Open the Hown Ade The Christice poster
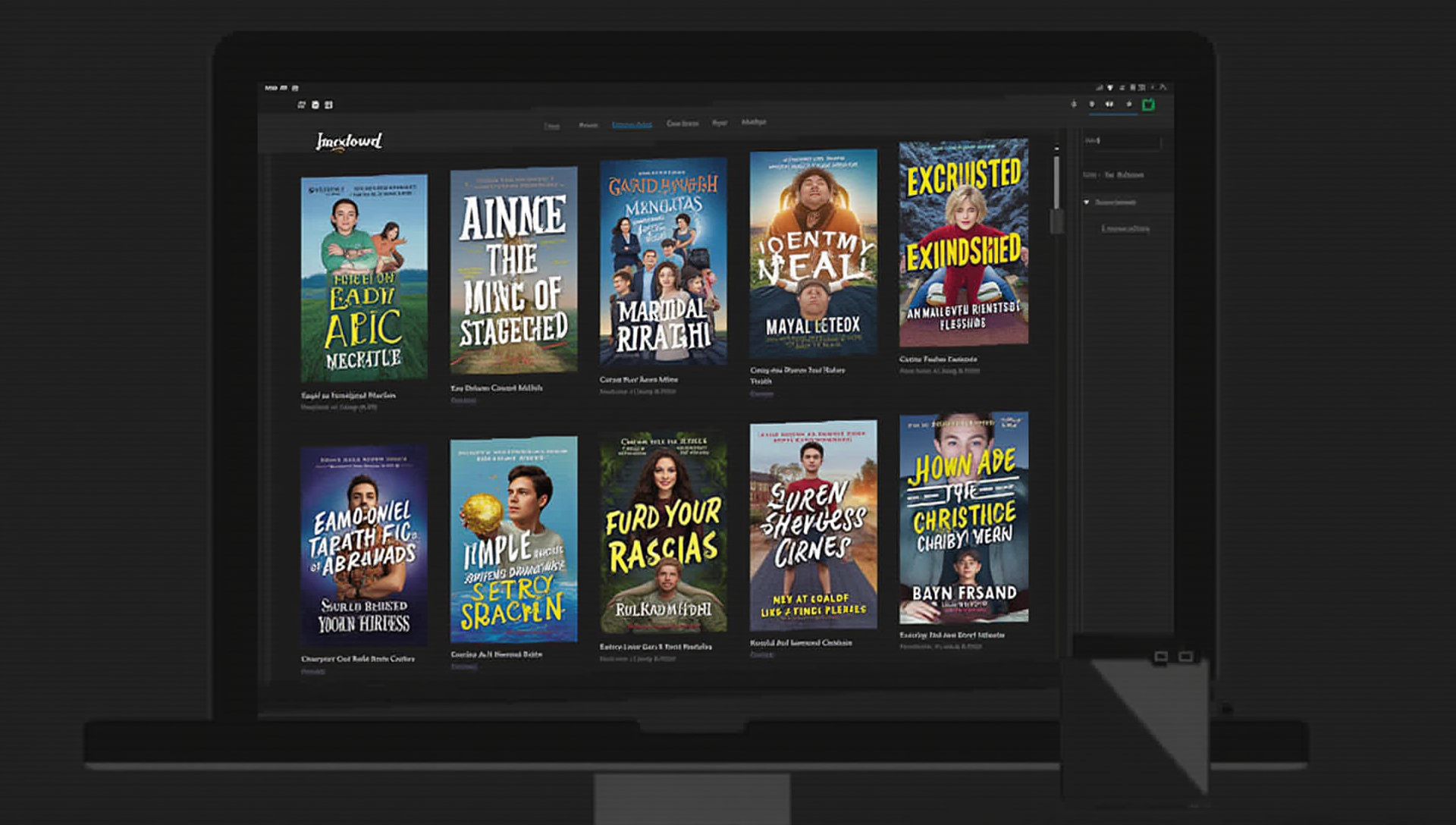Image resolution: width=1456 pixels, height=825 pixels. tap(963, 518)
